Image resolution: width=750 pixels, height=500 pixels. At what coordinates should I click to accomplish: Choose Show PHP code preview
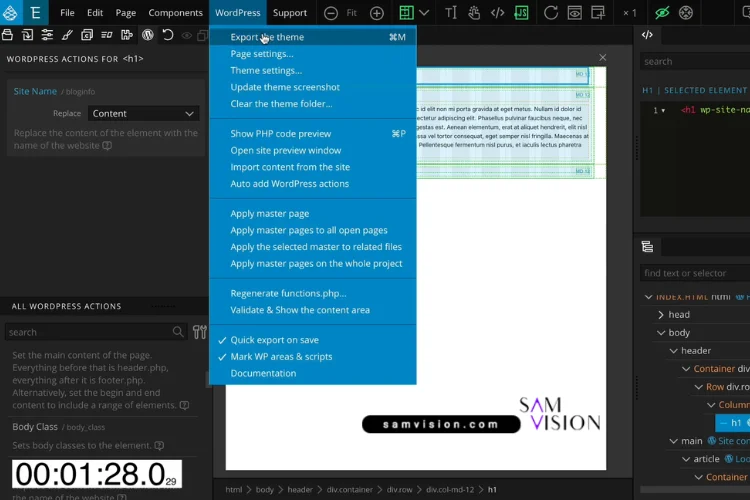pyautogui.click(x=312, y=133)
